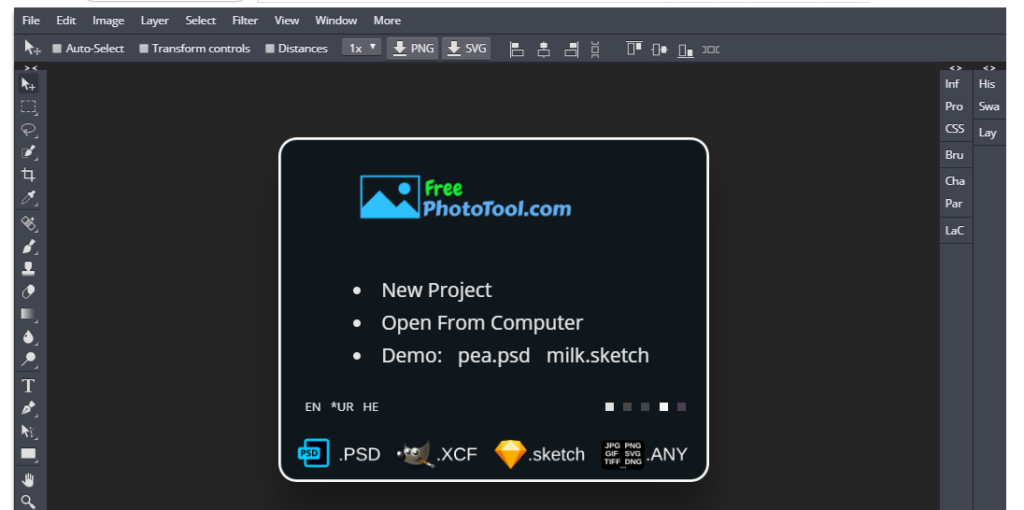The height and width of the screenshot is (510, 1024).
Task: Switch language to UR
Action: pos(342,407)
